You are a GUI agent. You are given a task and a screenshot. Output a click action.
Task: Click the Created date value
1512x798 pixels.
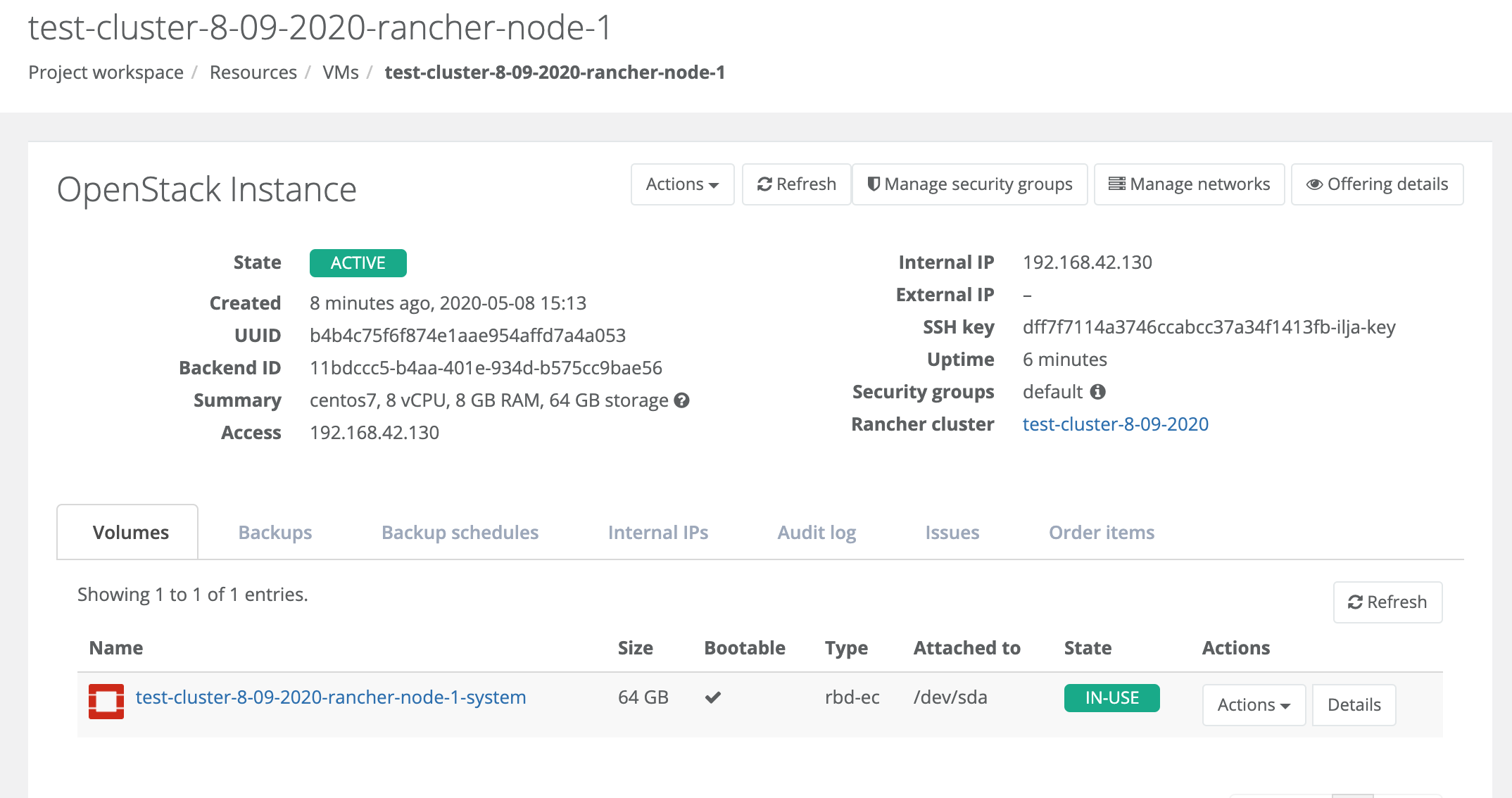tap(448, 303)
